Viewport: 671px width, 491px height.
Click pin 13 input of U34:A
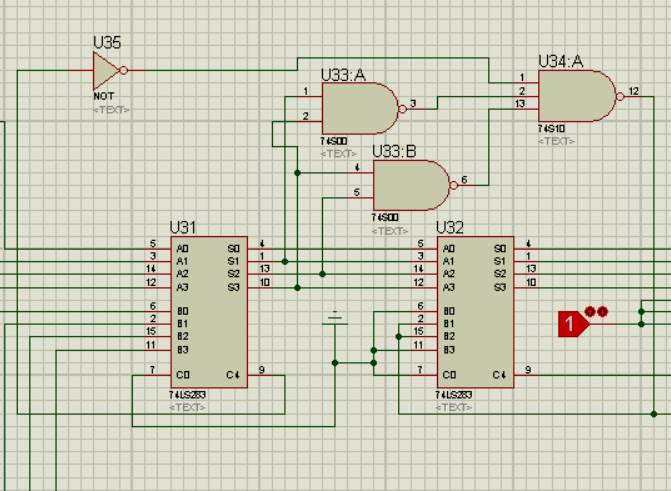(526, 109)
